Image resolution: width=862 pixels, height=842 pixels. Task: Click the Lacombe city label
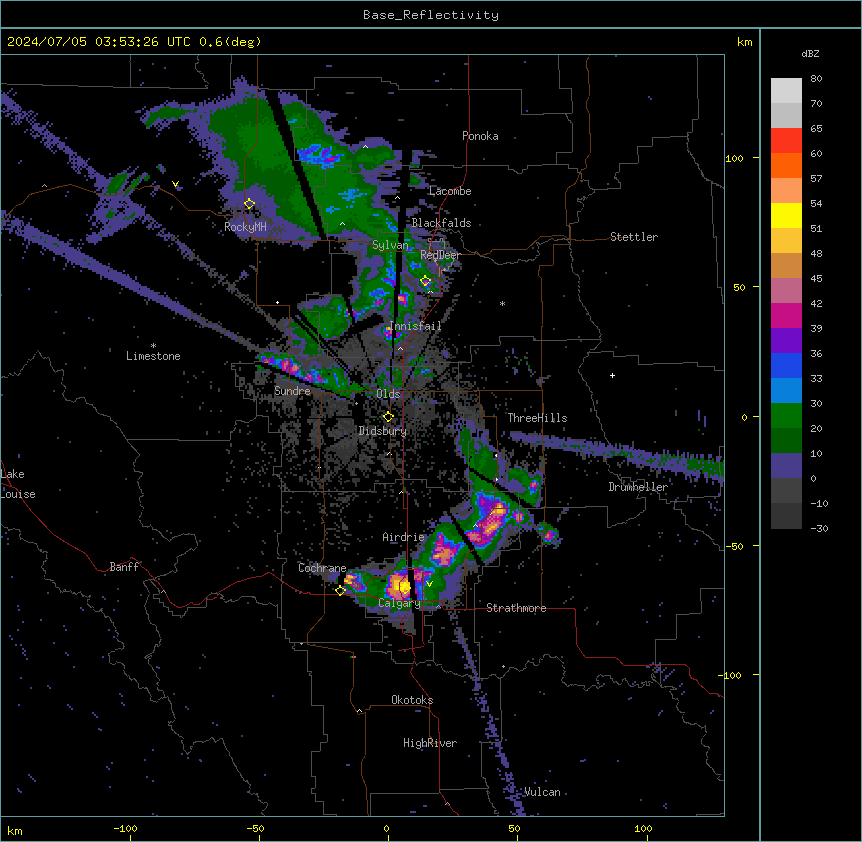(x=450, y=191)
